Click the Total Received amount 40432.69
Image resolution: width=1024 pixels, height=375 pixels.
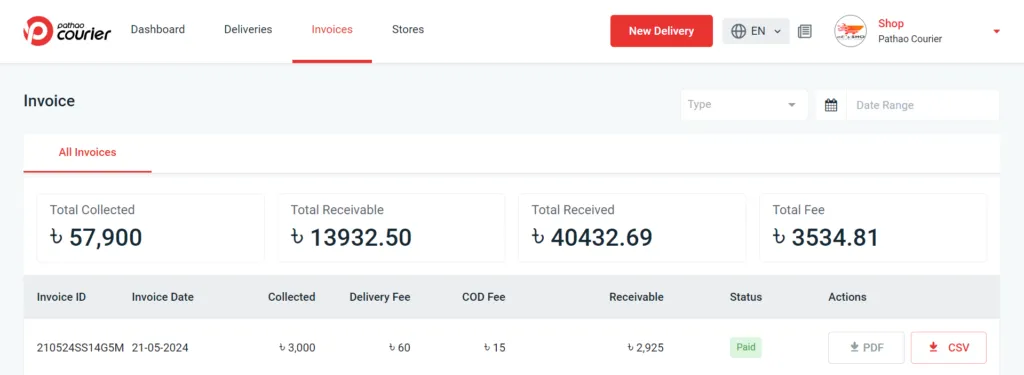(x=592, y=238)
